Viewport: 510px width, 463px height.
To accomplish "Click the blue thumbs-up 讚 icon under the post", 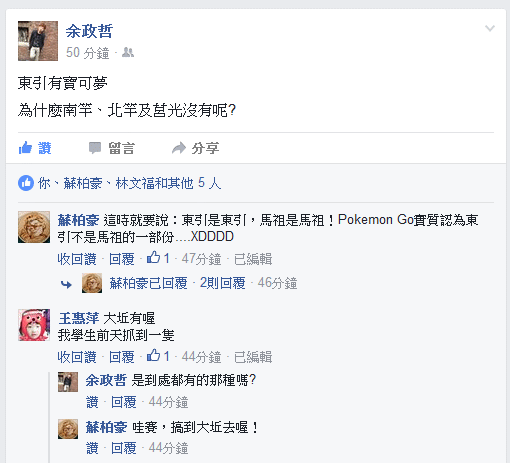I will pyautogui.click(x=25, y=148).
